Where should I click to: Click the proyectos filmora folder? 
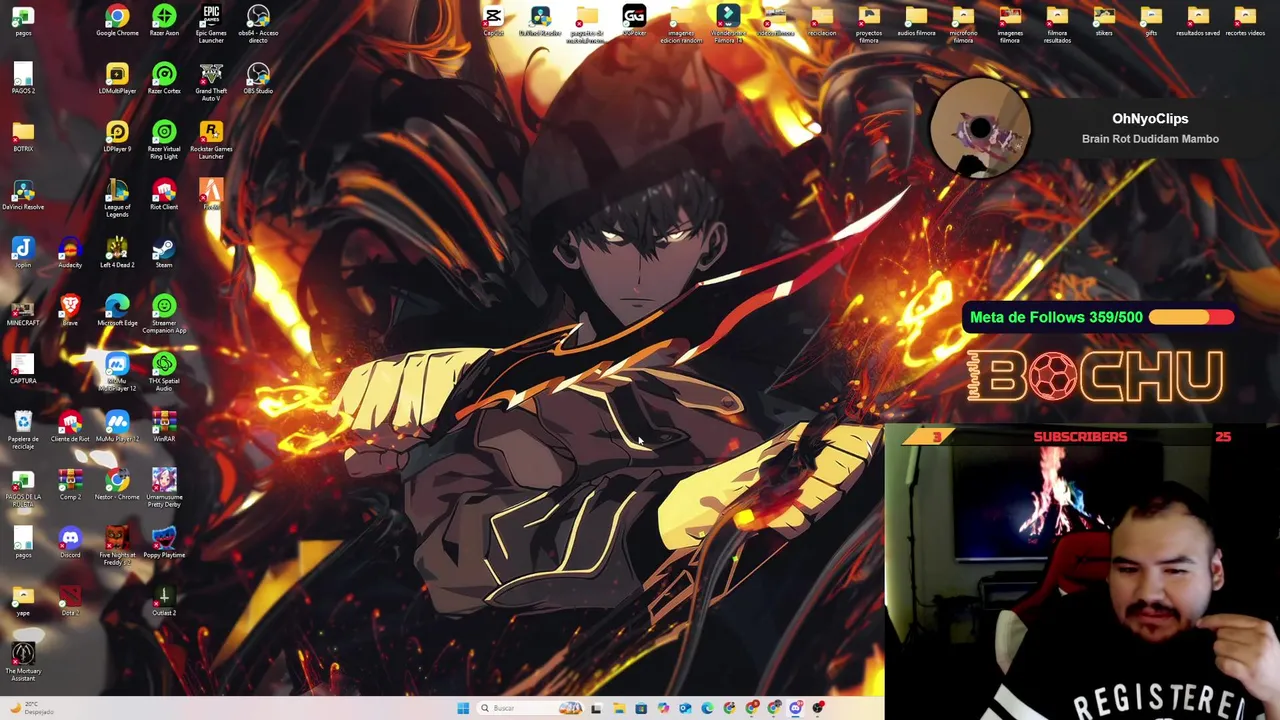click(869, 24)
